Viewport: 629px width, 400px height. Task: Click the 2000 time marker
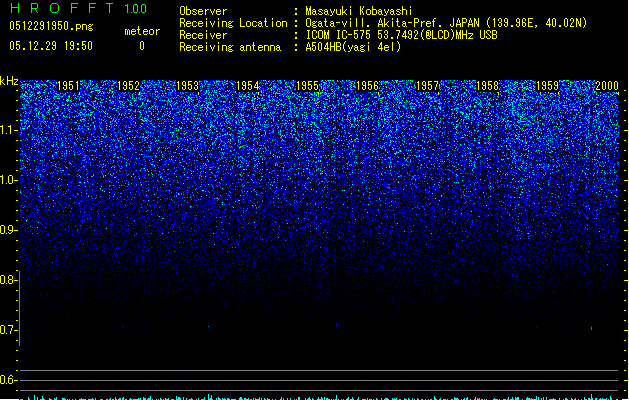(607, 86)
